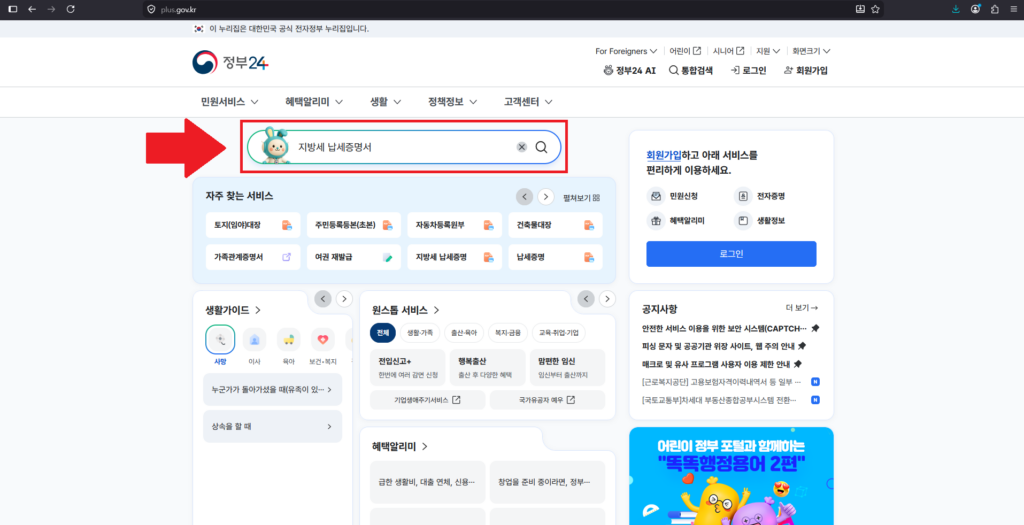The image size is (1024, 525).
Task: Expand 펼쳐보기 grid view
Action: (581, 197)
